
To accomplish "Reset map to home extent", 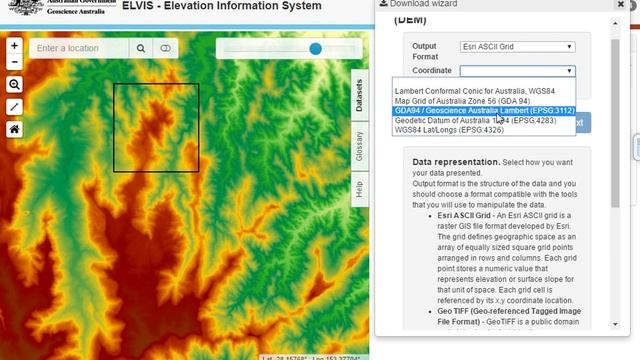I will (x=14, y=129).
